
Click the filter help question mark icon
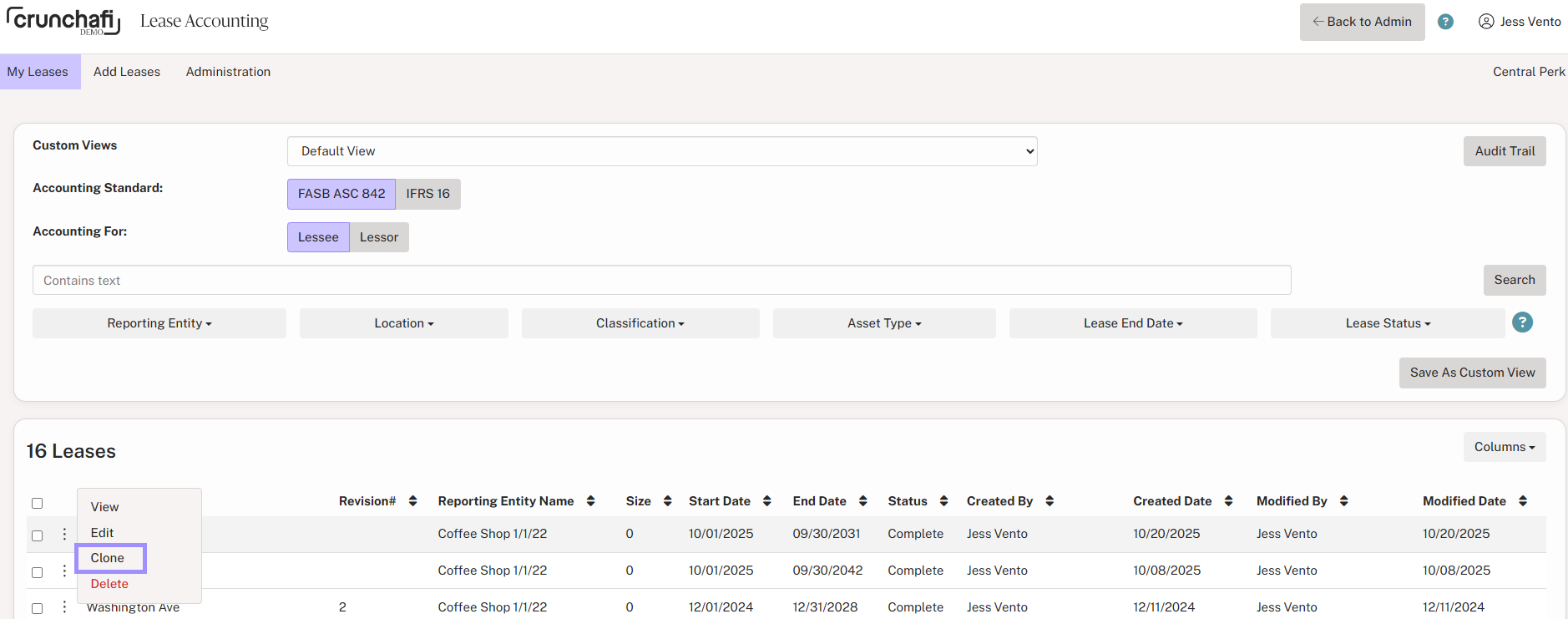[x=1522, y=322]
